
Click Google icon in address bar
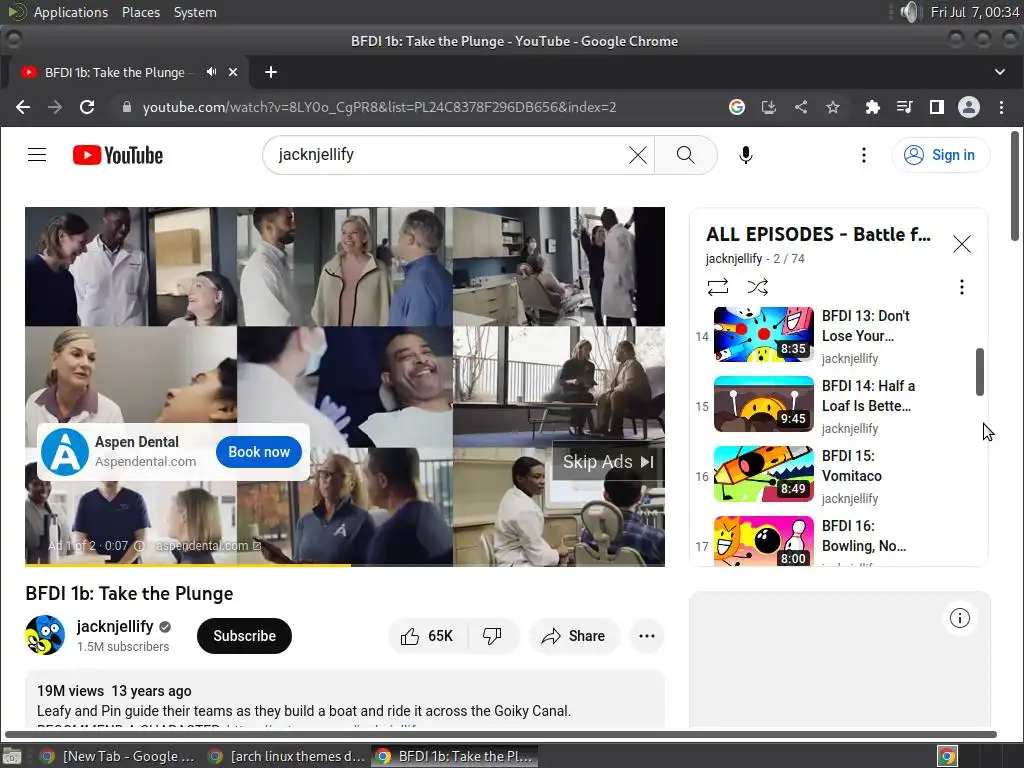[x=737, y=107]
